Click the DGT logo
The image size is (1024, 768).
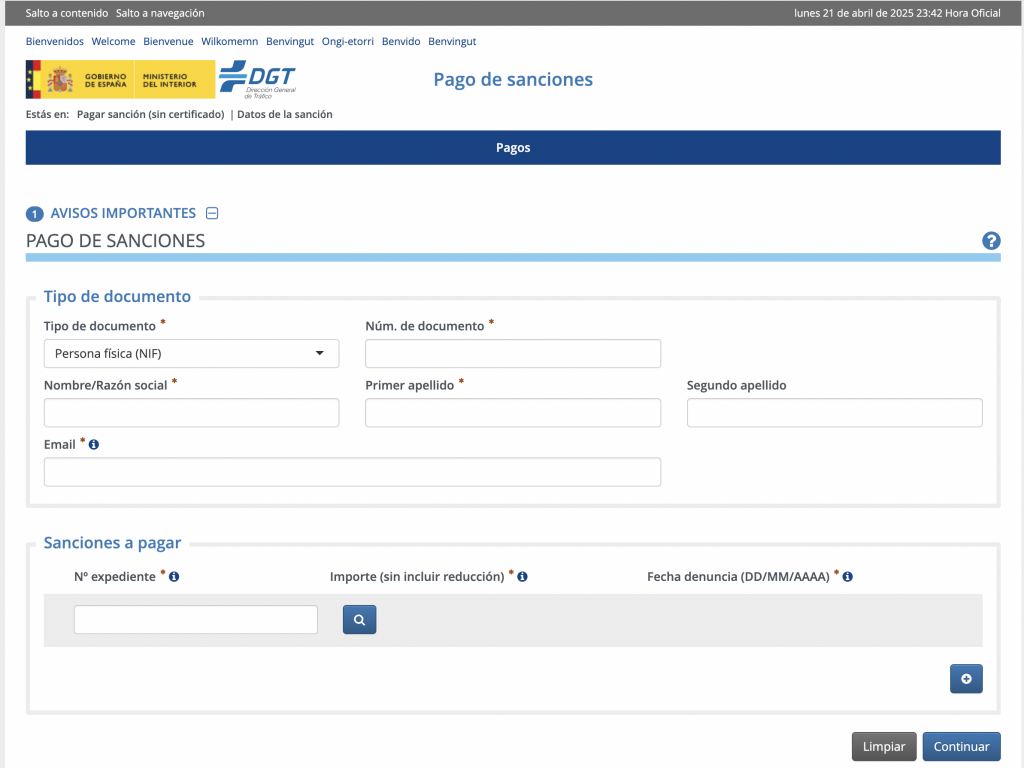[x=257, y=79]
